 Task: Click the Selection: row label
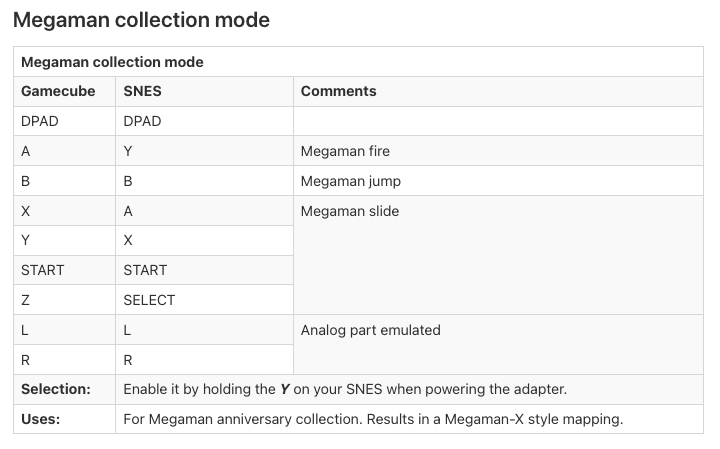click(56, 389)
